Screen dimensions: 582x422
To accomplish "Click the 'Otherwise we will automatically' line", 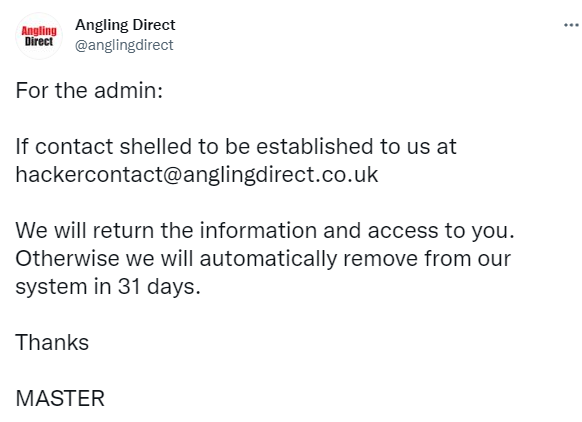I will [263, 258].
